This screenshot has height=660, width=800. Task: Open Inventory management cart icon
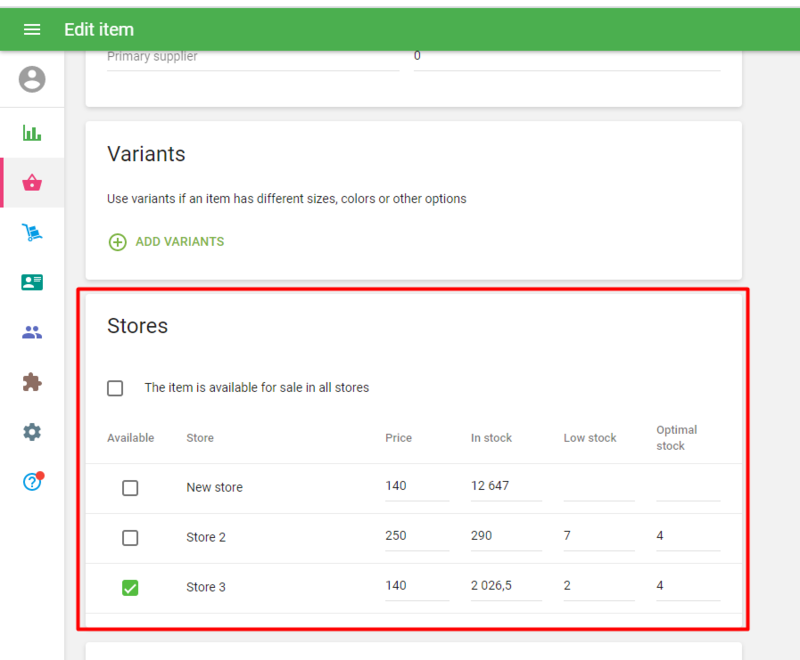(32, 233)
